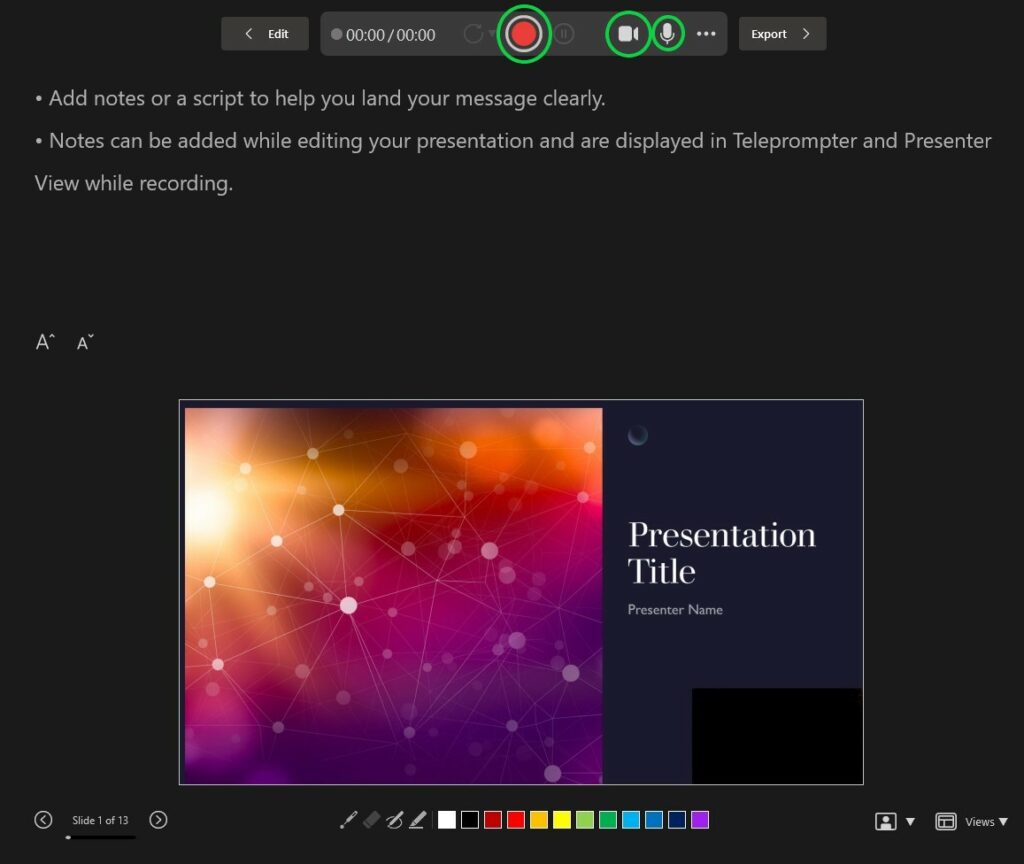Screen dimensions: 1024x864
Task: Pick the yellow ink color
Action: (562, 820)
